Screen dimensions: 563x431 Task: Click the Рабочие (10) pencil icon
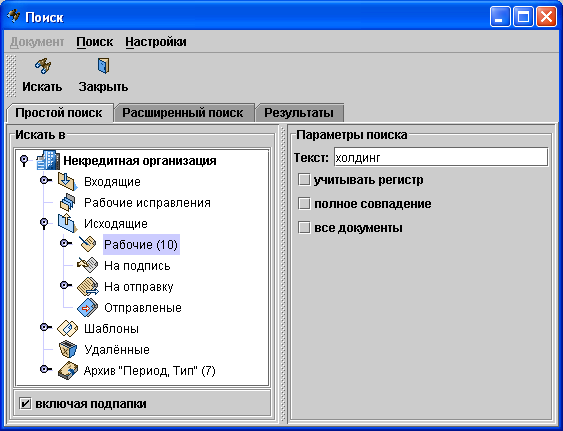click(87, 244)
